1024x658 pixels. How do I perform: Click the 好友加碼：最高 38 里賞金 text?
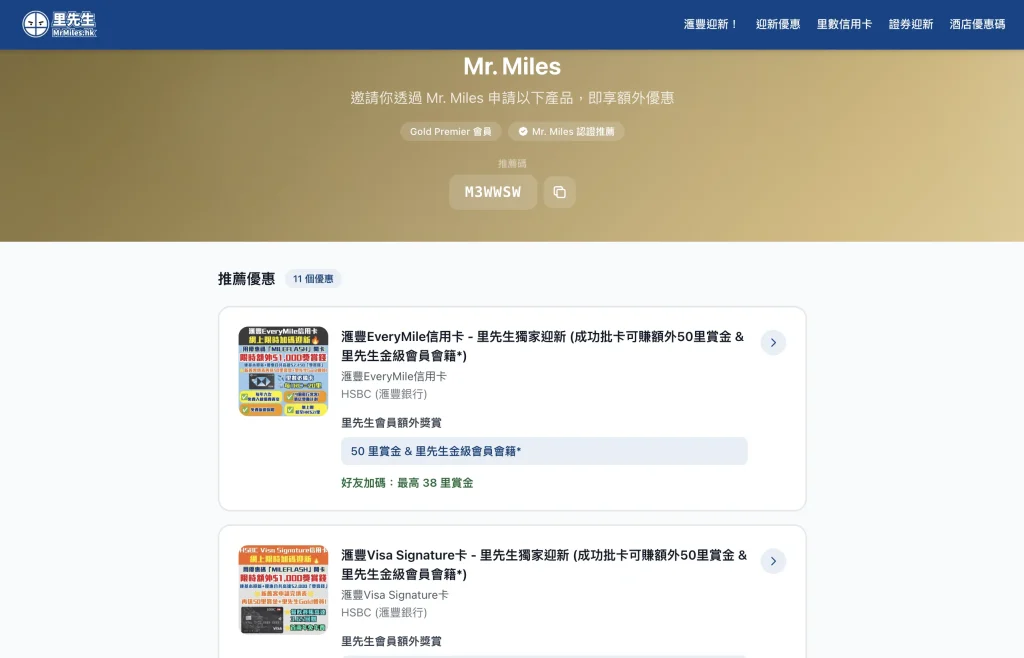[x=407, y=483]
